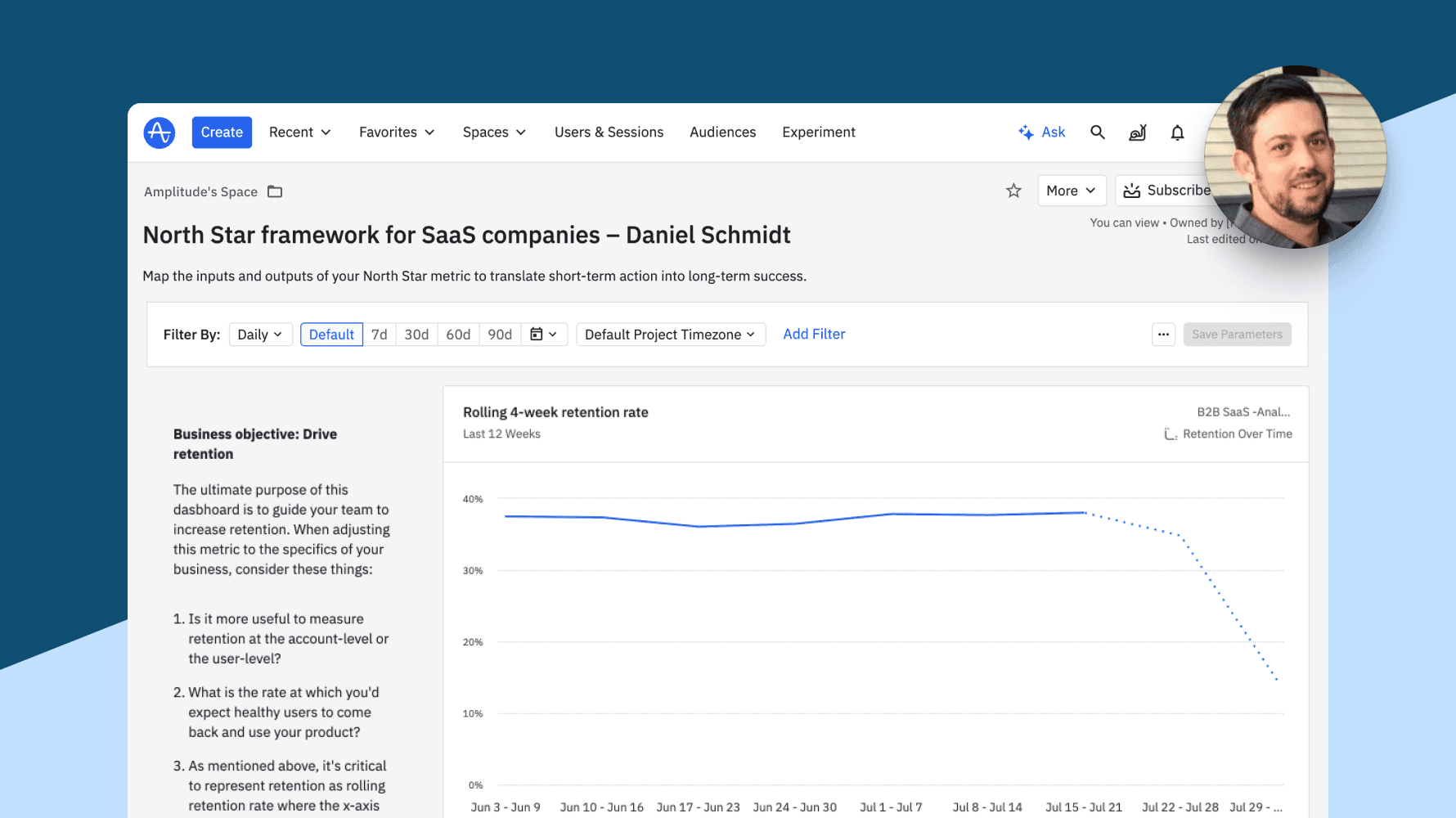Click the notifications bell icon
Image resolution: width=1456 pixels, height=818 pixels.
click(1177, 133)
